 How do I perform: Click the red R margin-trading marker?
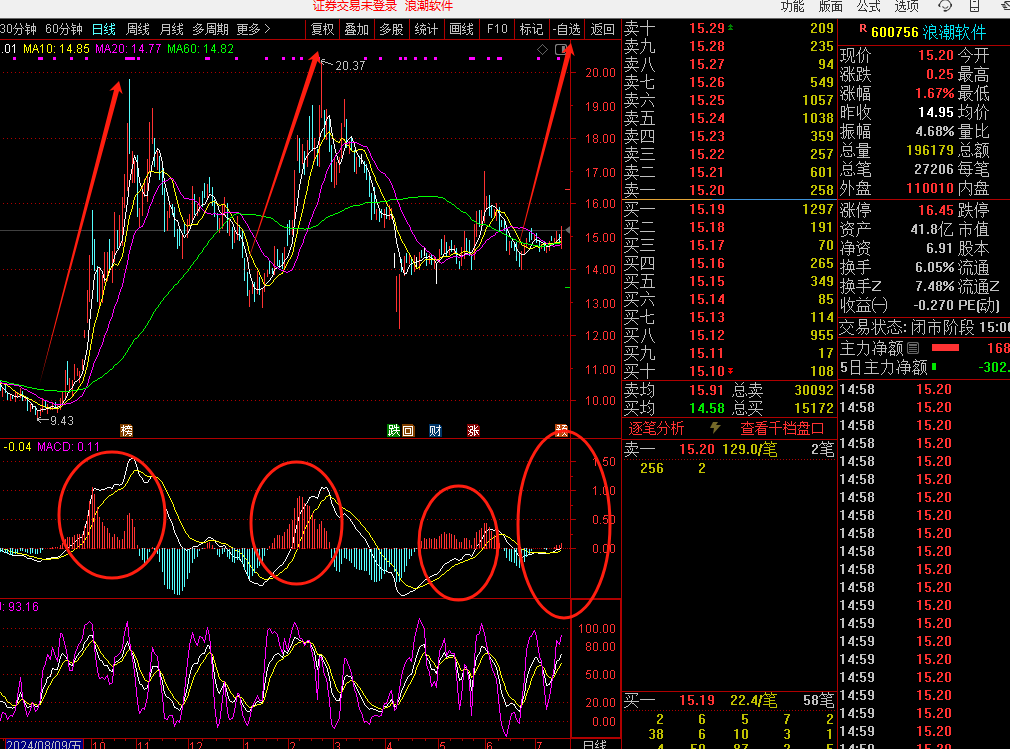pyautogui.click(x=863, y=29)
